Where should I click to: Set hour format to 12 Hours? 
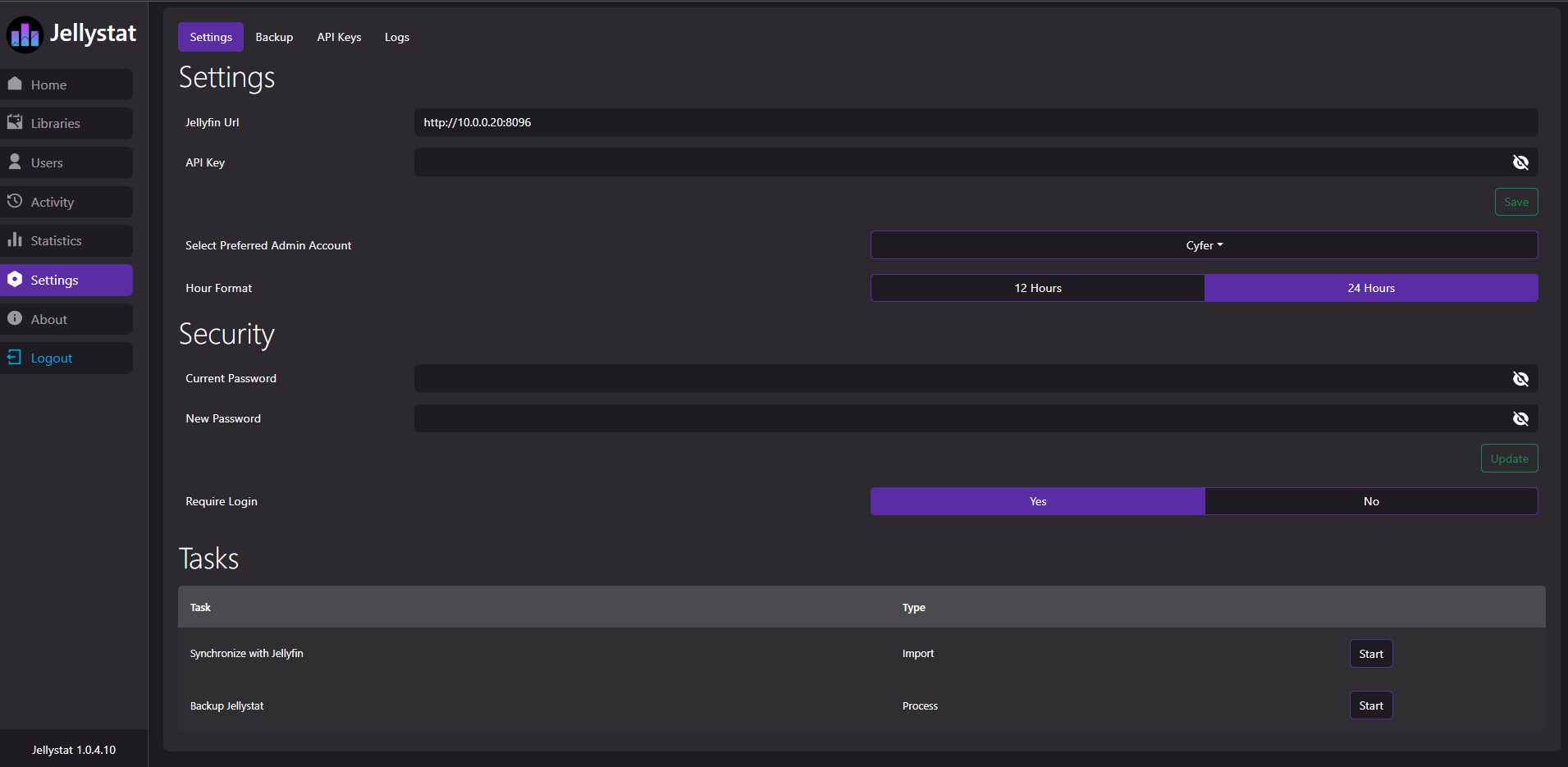pyautogui.click(x=1037, y=288)
